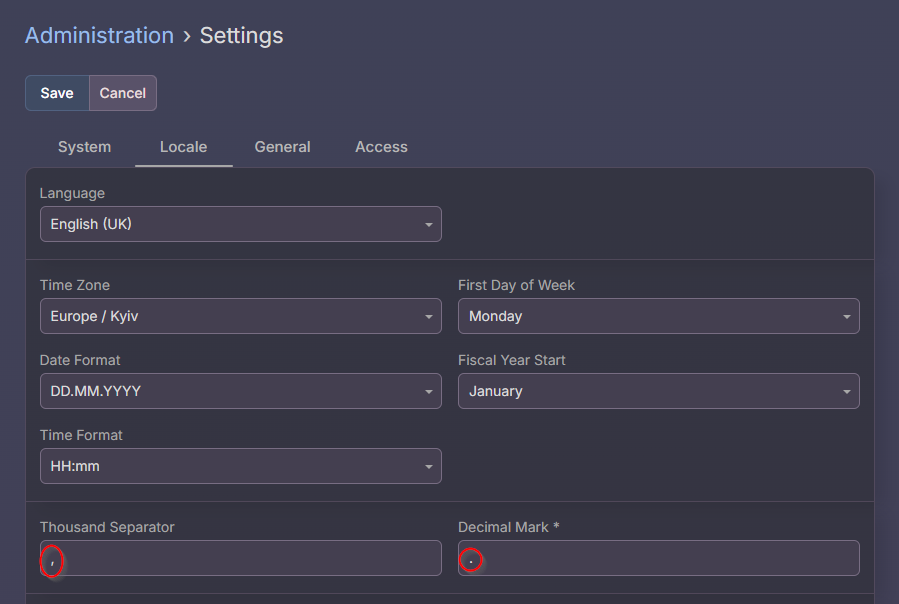Image resolution: width=899 pixels, height=604 pixels.
Task: Open the General tab
Action: tap(282, 147)
